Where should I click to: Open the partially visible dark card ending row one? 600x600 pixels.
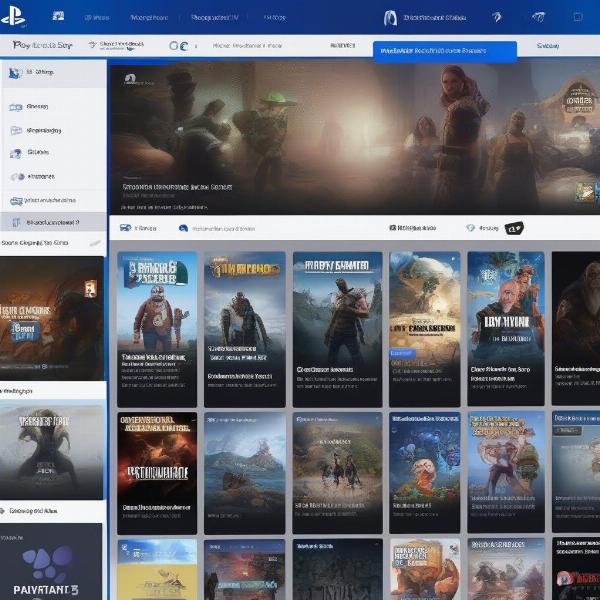click(x=576, y=328)
